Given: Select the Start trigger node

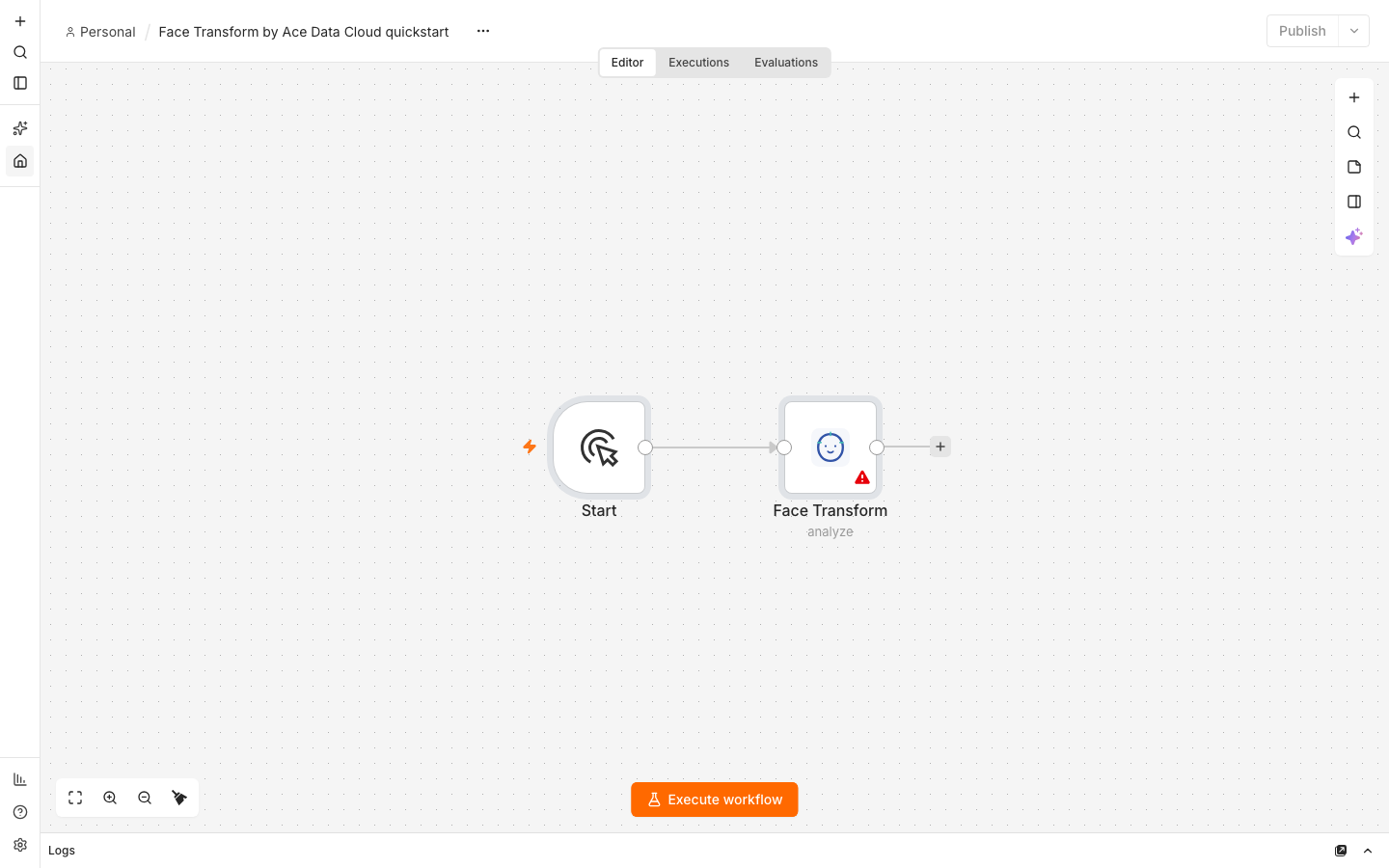Looking at the screenshot, I should (599, 448).
